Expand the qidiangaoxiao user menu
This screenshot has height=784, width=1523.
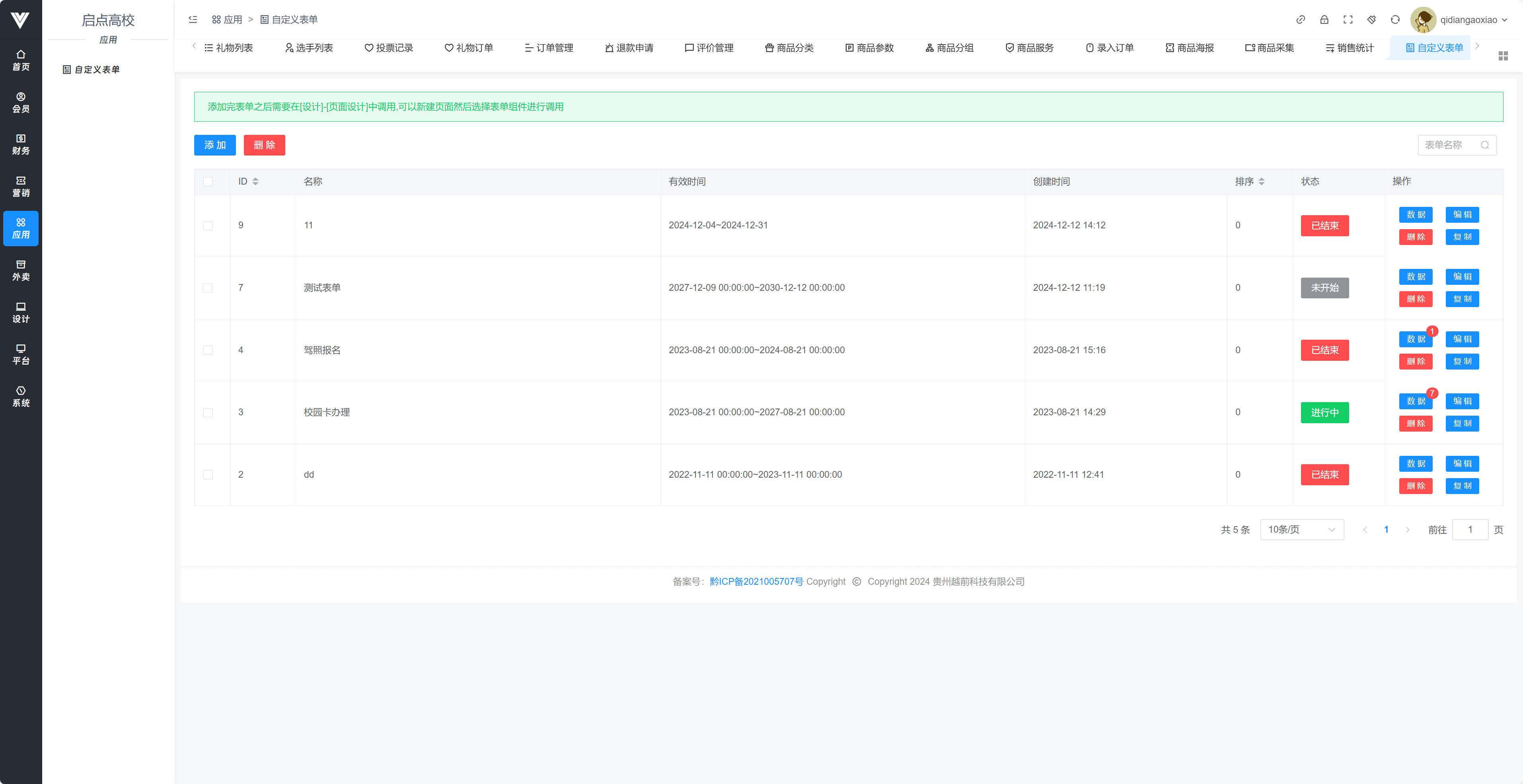[1468, 19]
